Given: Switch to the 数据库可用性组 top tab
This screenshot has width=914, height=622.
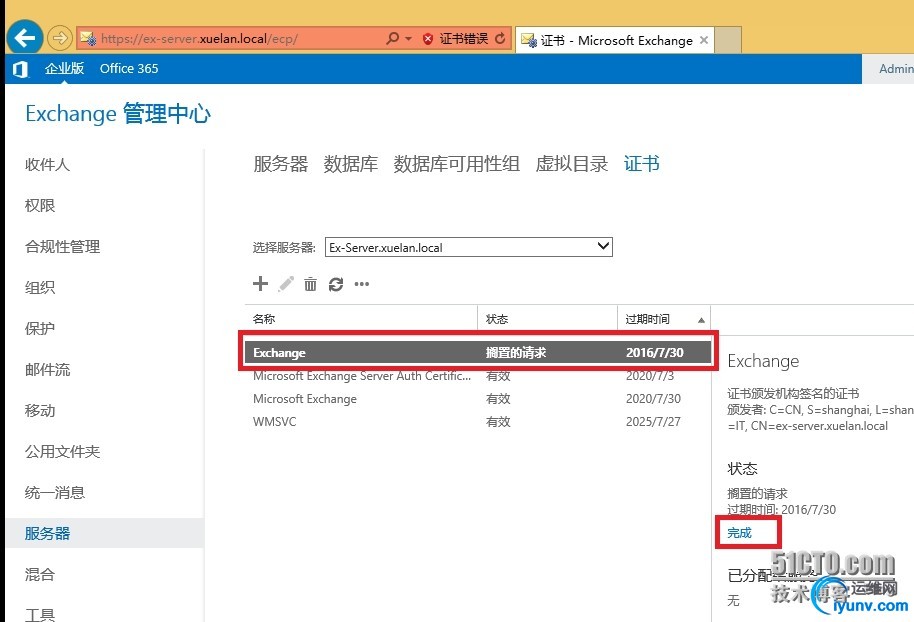Looking at the screenshot, I should click(456, 164).
